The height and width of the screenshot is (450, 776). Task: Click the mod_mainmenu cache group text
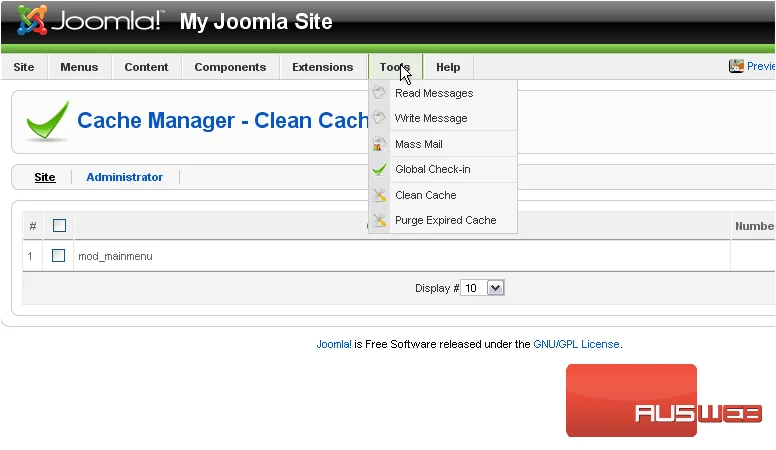coord(115,256)
